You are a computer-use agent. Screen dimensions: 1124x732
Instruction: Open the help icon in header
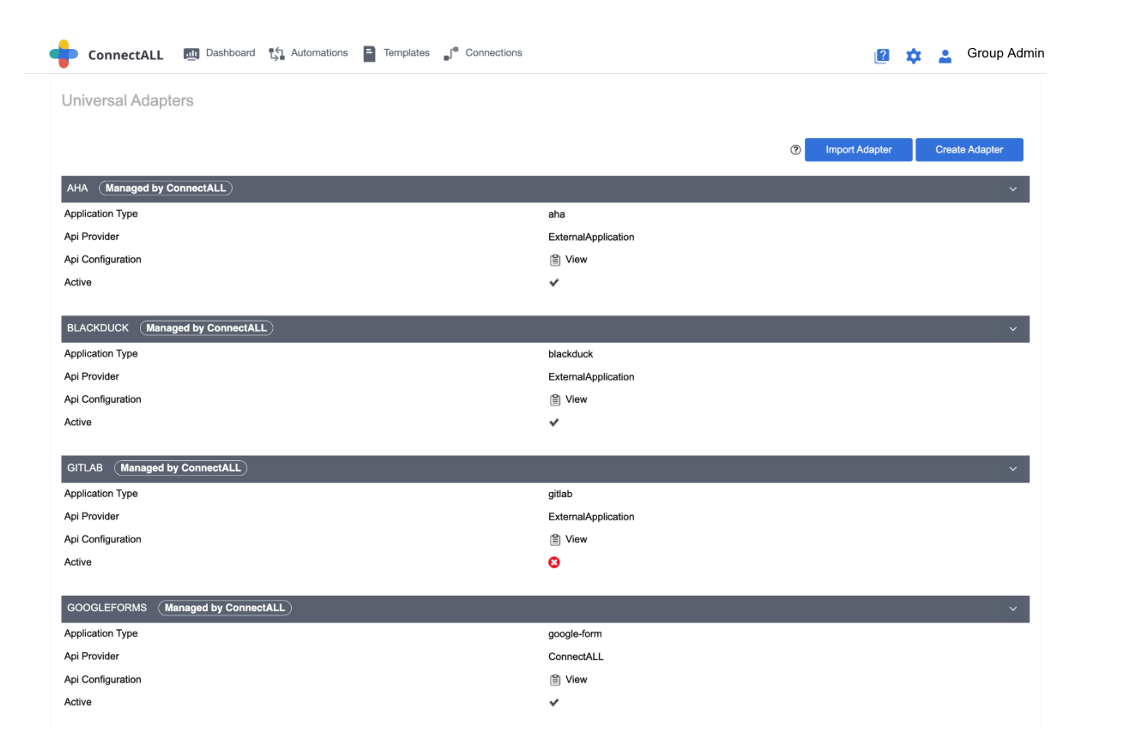point(881,56)
